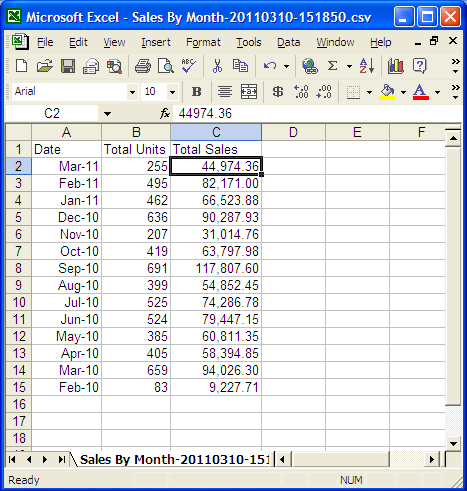Click the Insert Function fx button
Screen dimensions: 467x491
(165, 113)
